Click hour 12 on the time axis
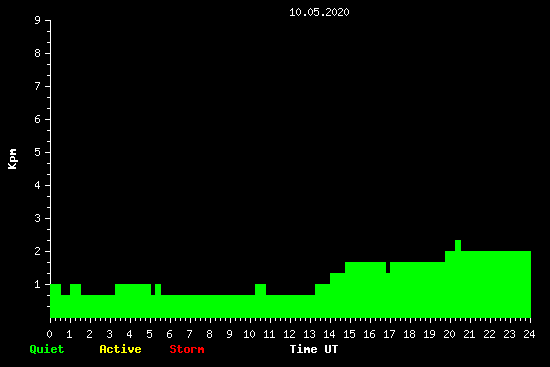This screenshot has height=367, width=550. (289, 334)
